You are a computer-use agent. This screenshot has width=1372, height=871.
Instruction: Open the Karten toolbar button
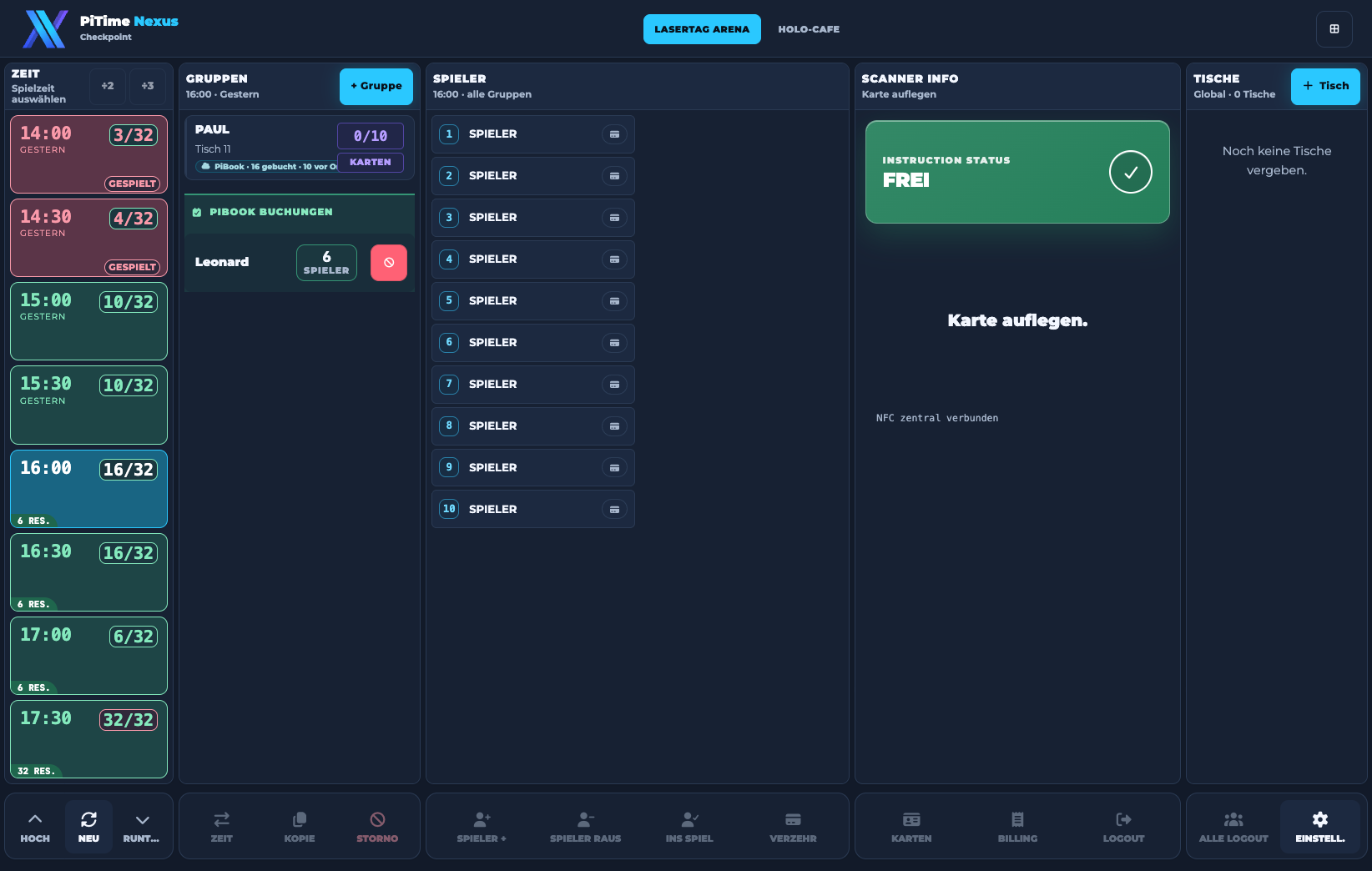911,826
